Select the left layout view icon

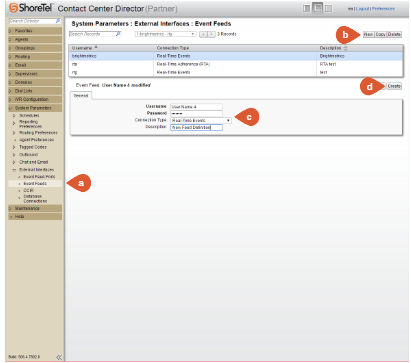coord(306,8)
